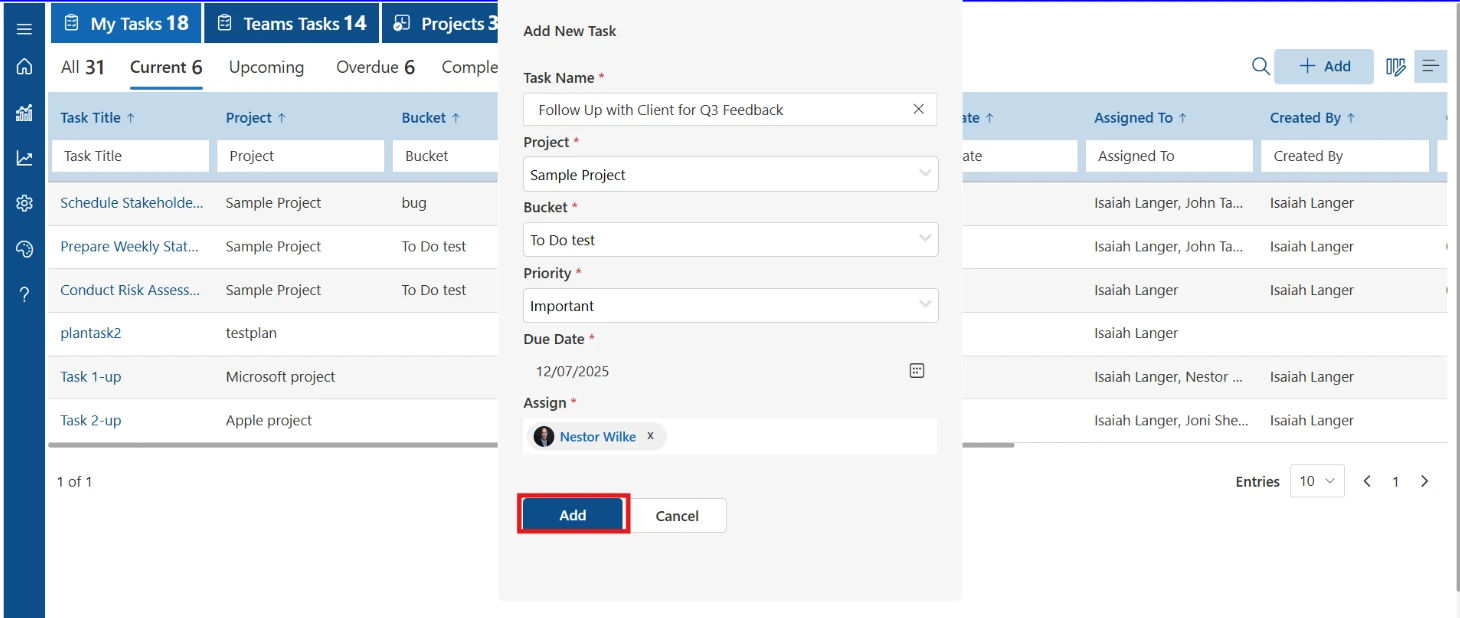Open the settings gear in sidebar
The width and height of the screenshot is (1460, 618).
click(x=24, y=203)
